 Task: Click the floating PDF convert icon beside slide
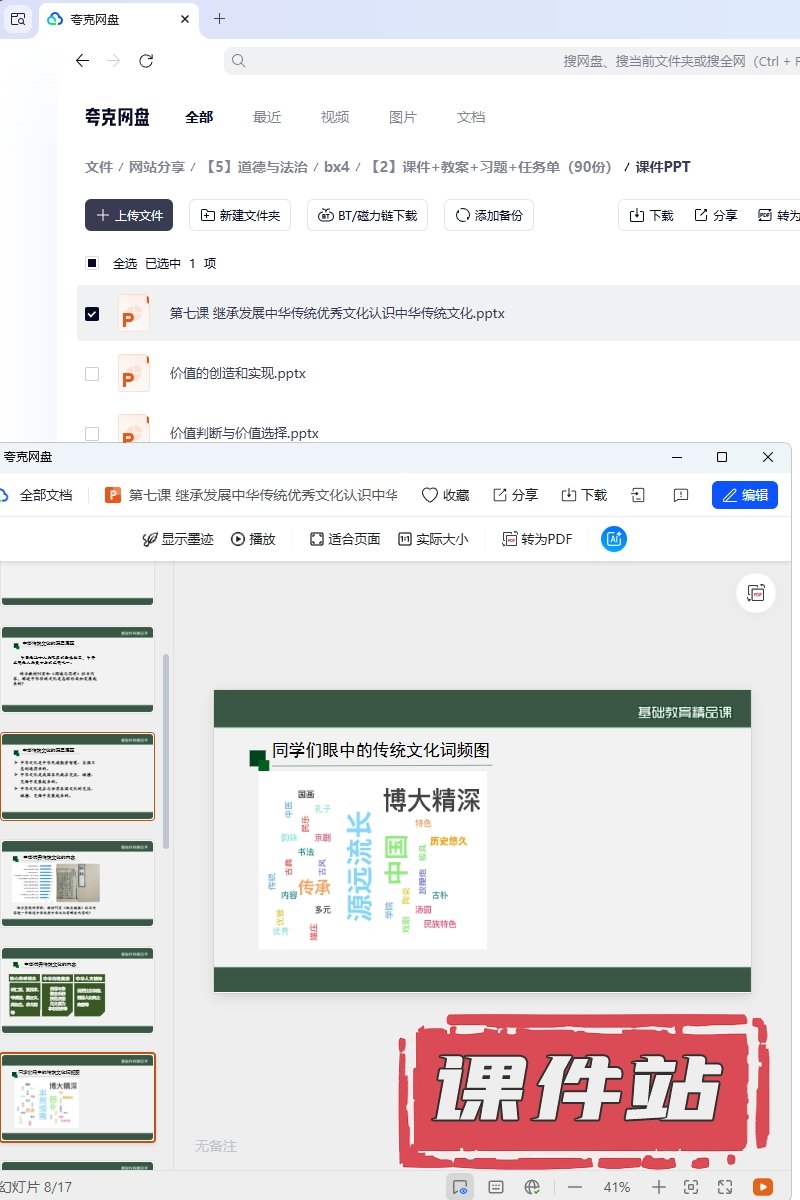(756, 593)
